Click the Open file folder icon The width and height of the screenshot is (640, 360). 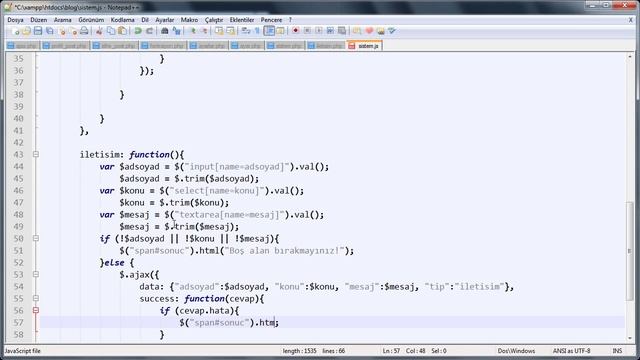26,31
